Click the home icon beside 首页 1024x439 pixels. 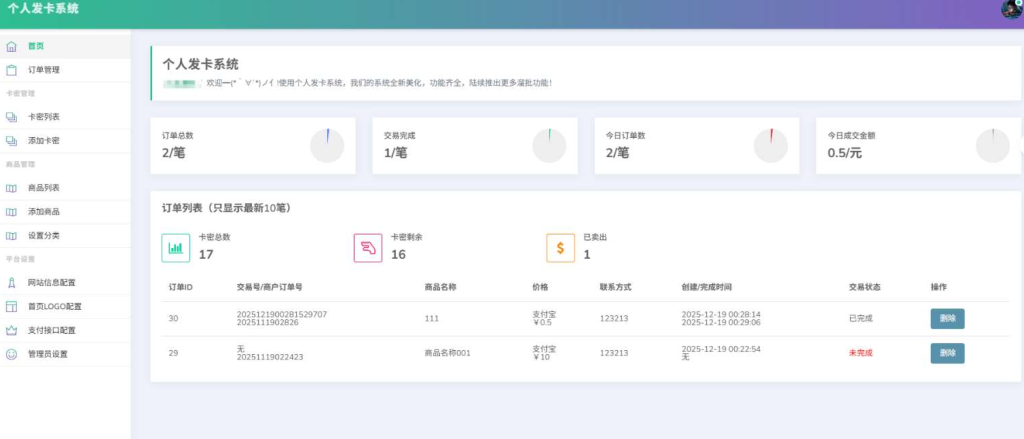tap(11, 46)
